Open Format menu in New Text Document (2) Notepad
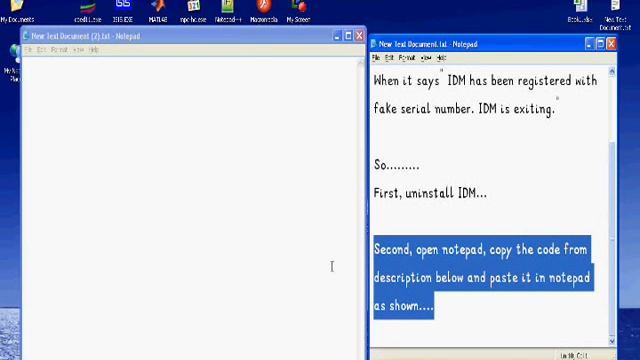 point(59,50)
